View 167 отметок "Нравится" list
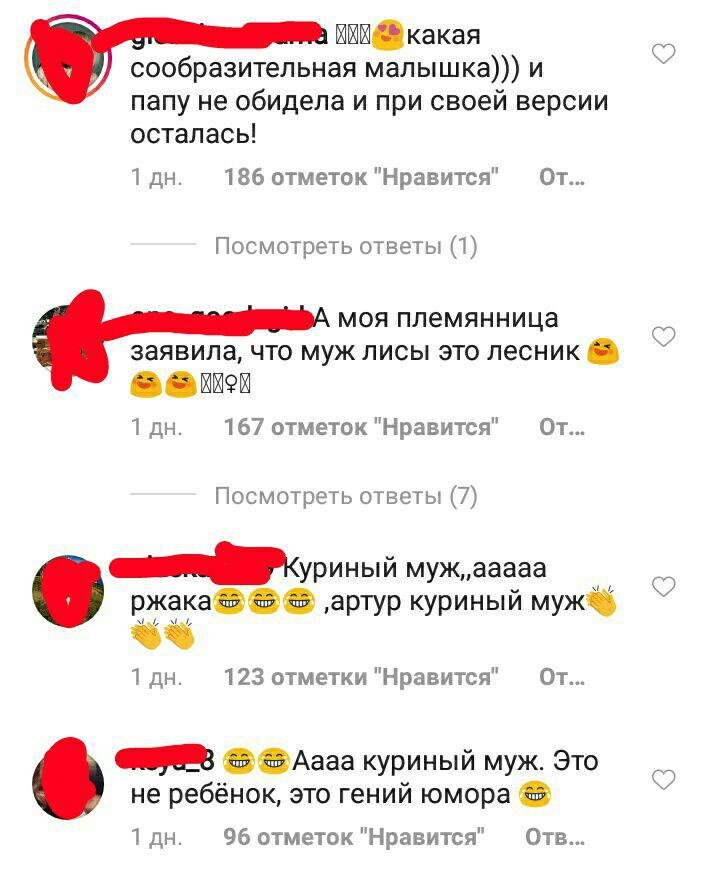Viewport: 720px width, 887px height. click(x=361, y=427)
